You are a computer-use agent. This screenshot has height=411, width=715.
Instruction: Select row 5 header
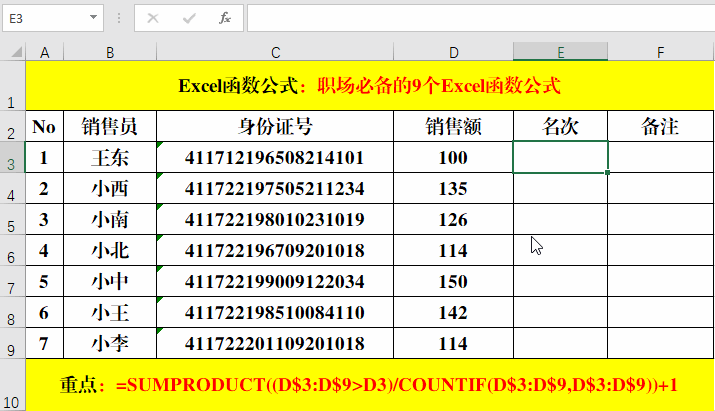12,219
